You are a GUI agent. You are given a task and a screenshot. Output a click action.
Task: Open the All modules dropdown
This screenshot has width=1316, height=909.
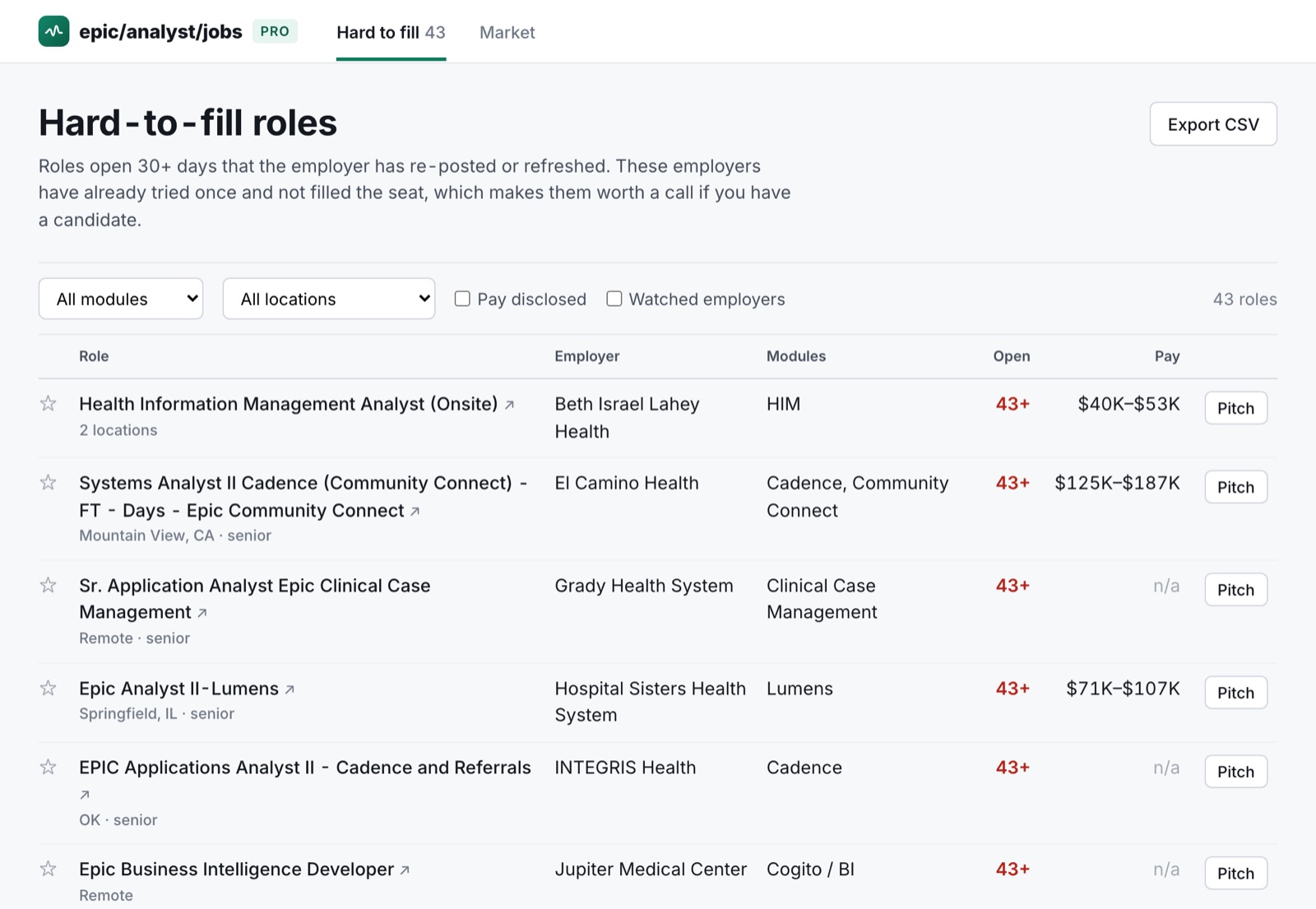tap(121, 299)
